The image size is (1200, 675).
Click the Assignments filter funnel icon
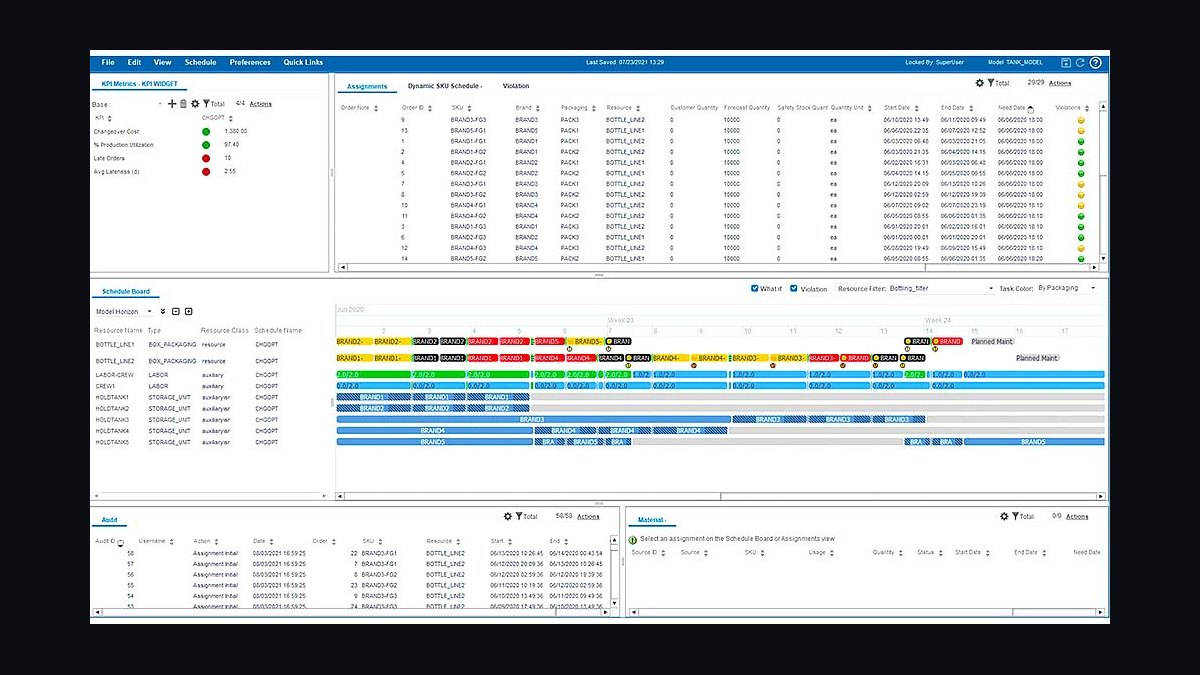click(x=990, y=84)
